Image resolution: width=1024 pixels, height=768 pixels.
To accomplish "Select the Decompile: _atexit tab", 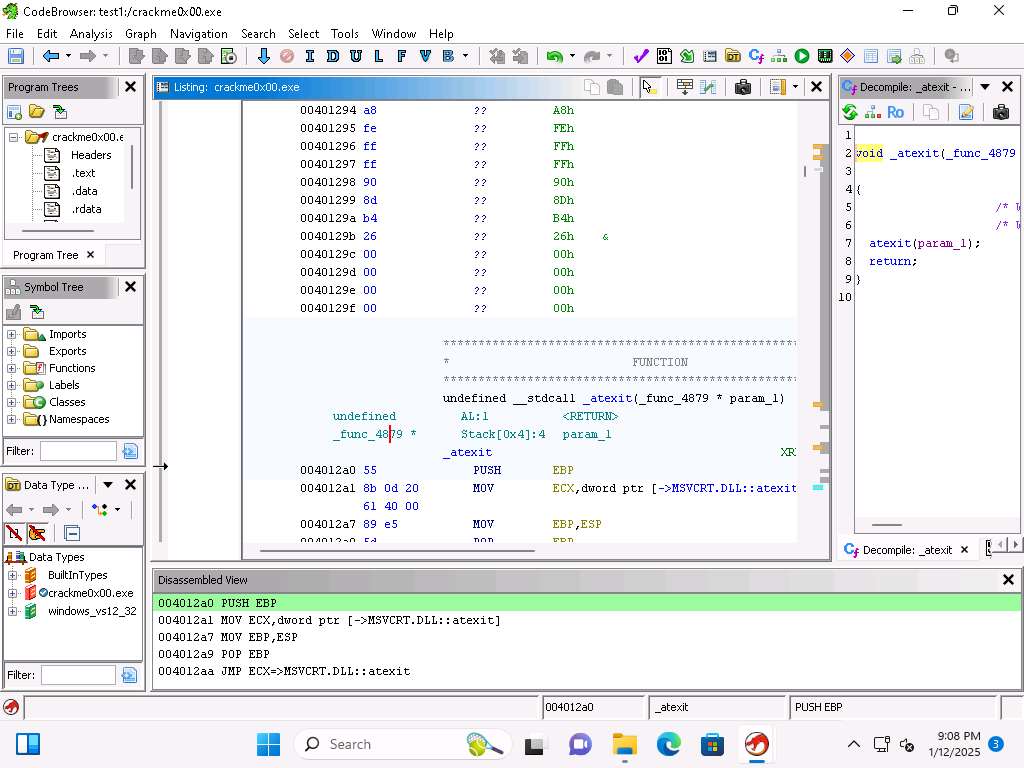I will (x=906, y=550).
